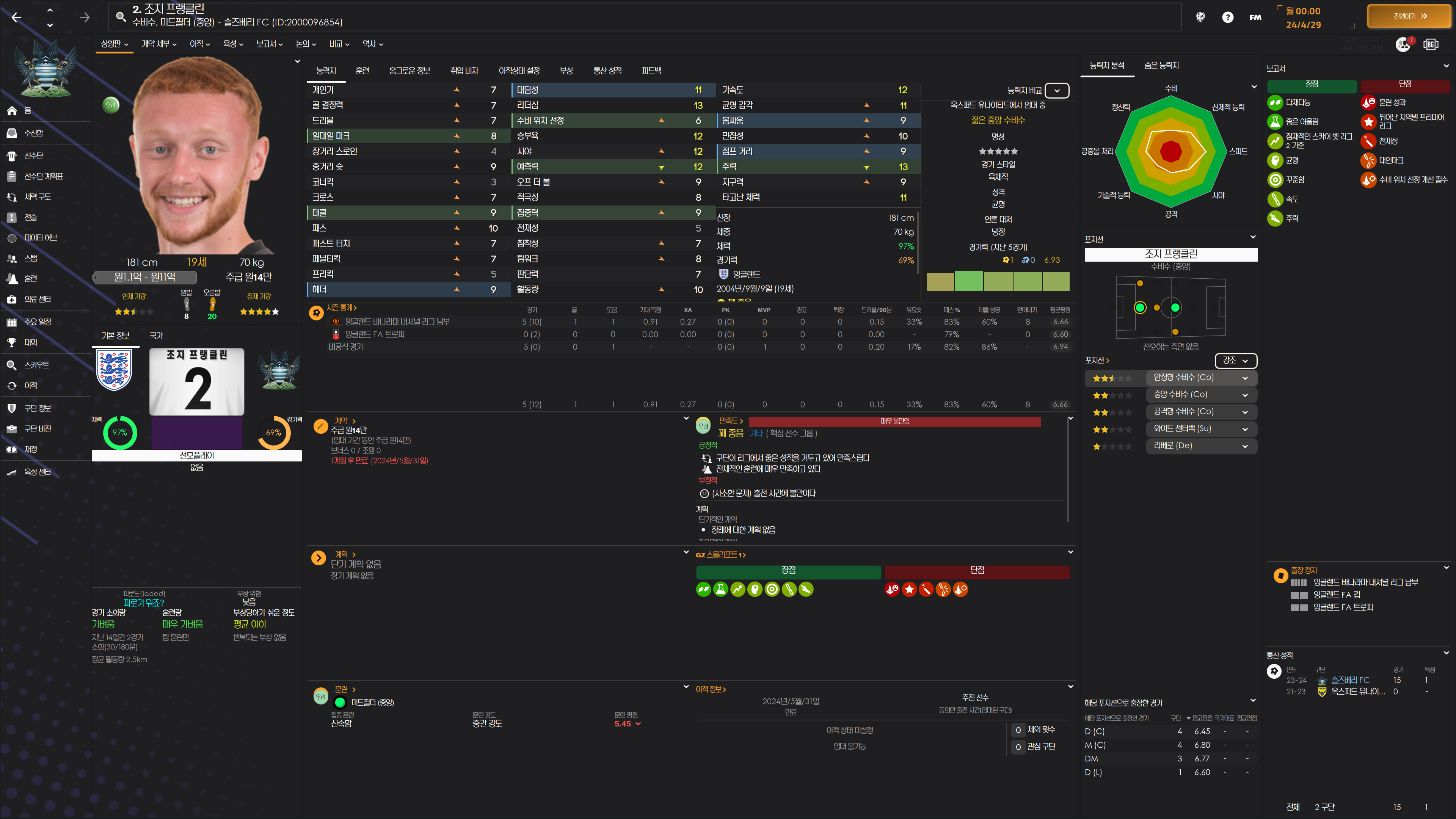The image size is (1456, 819).
Task: Open the FM menu icon
Action: [1255, 17]
